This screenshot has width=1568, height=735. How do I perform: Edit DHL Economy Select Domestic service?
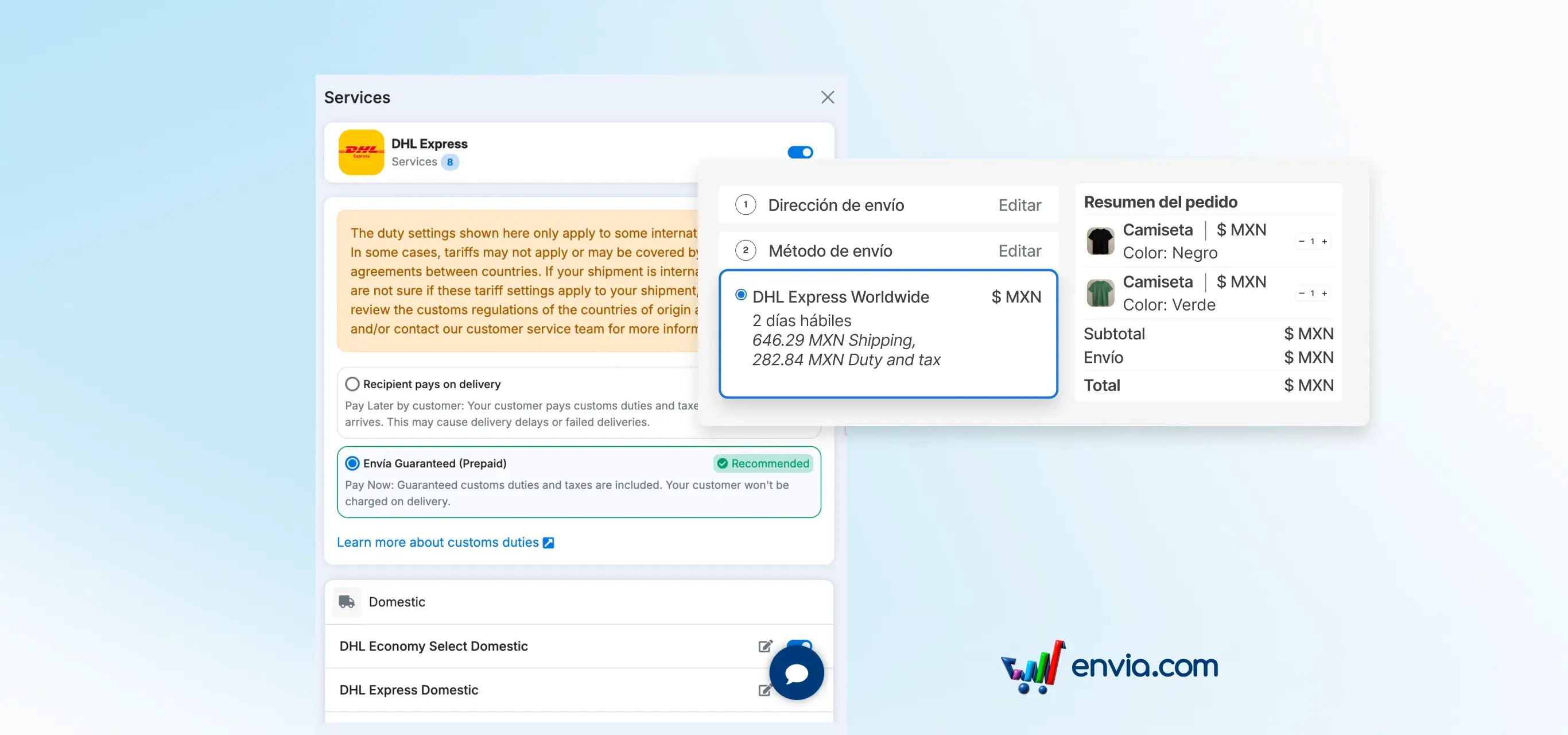click(765, 646)
